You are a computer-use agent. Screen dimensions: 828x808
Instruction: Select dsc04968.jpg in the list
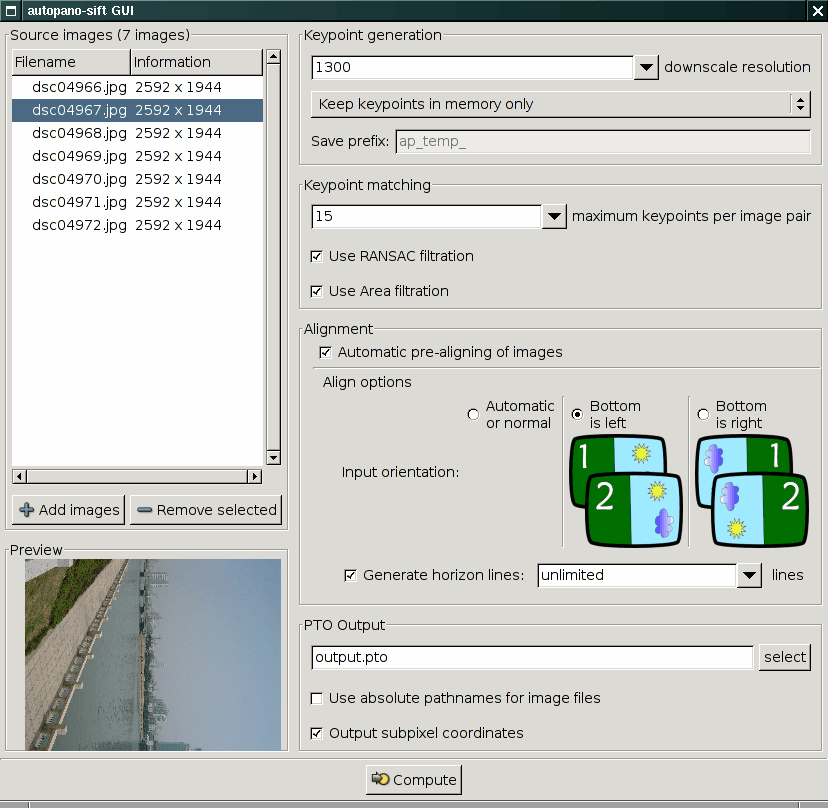point(137,133)
